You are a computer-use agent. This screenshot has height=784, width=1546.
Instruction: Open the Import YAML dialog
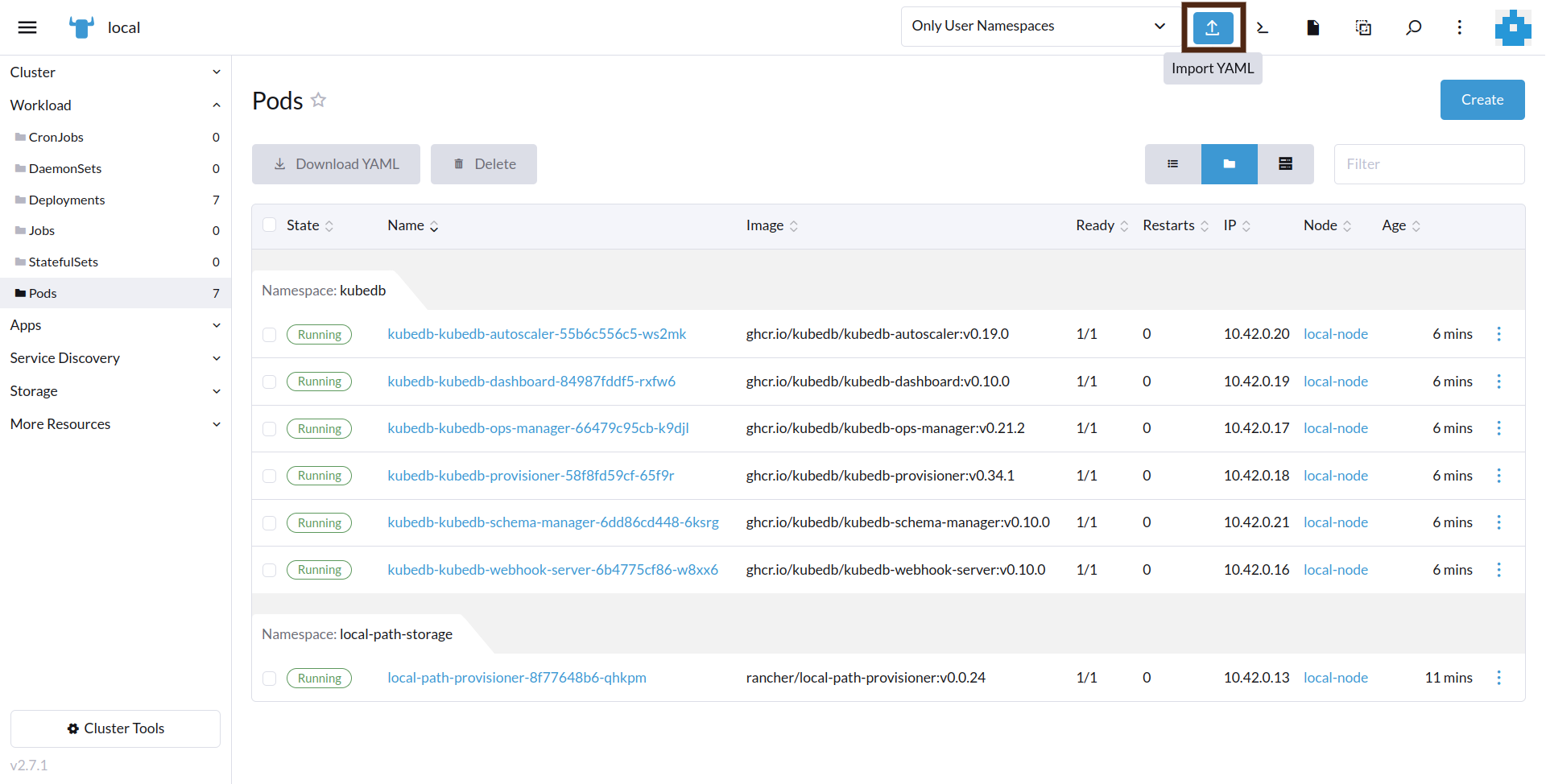pyautogui.click(x=1213, y=27)
